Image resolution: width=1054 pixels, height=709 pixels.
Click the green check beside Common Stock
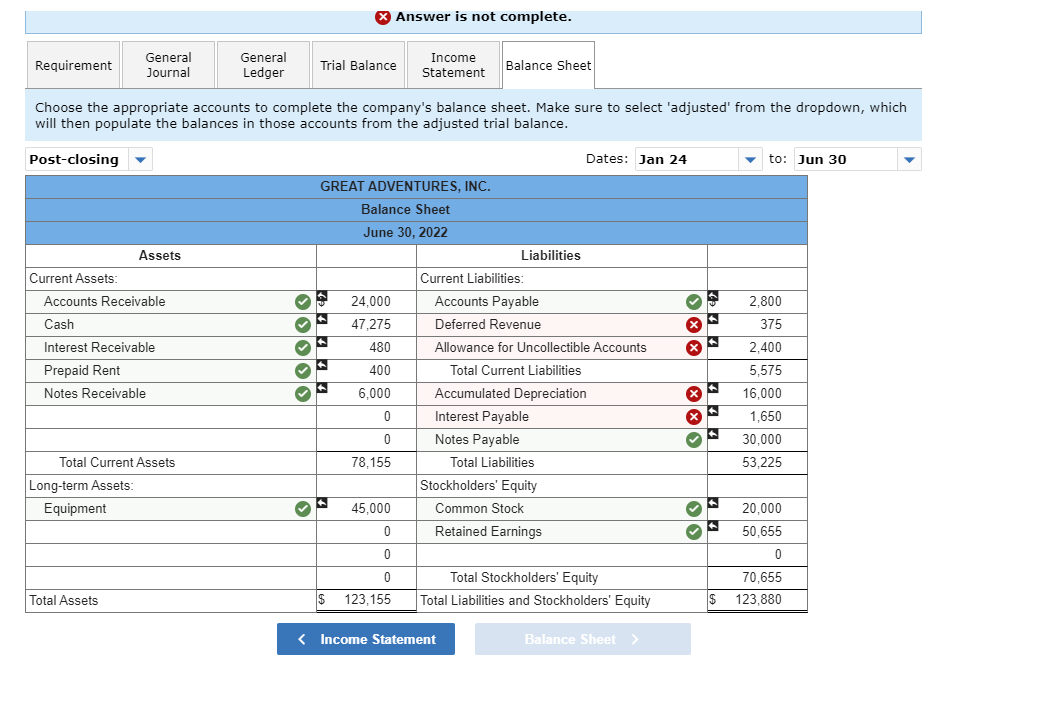694,509
